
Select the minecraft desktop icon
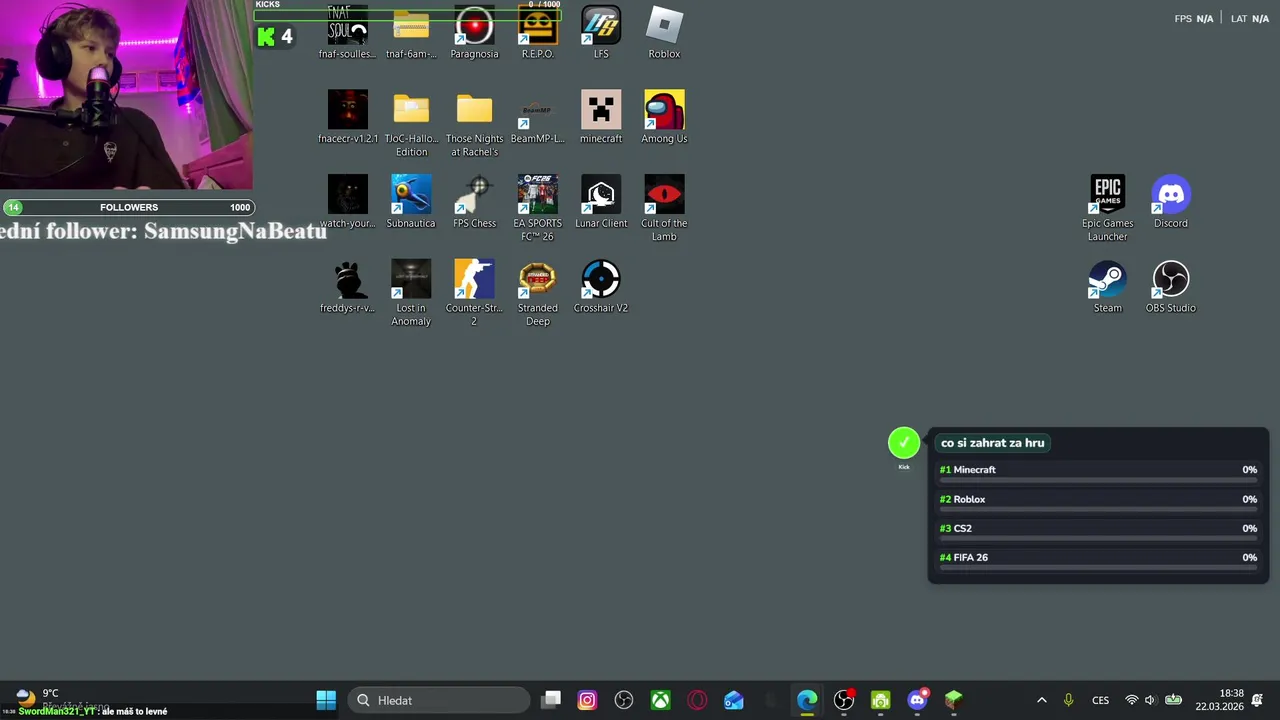click(601, 117)
